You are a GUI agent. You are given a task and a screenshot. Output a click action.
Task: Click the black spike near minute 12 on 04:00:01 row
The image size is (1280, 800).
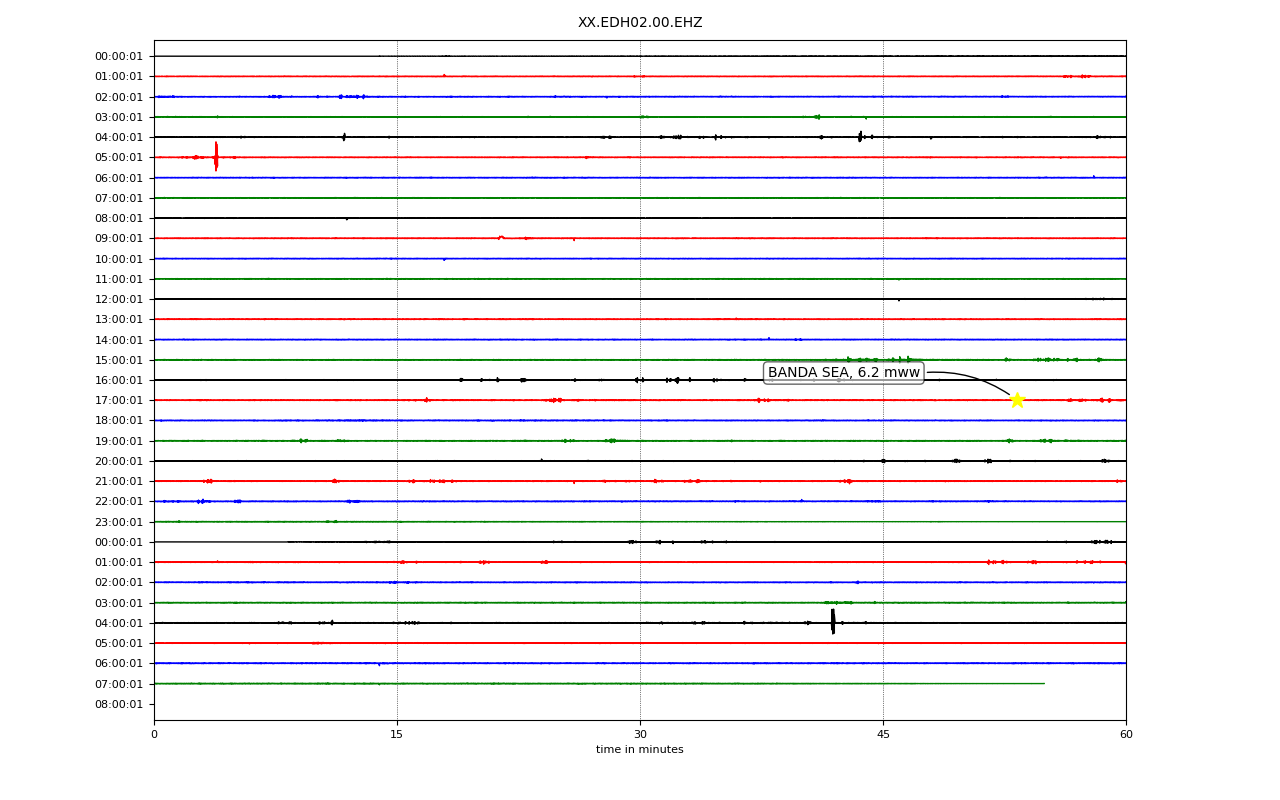click(x=344, y=137)
